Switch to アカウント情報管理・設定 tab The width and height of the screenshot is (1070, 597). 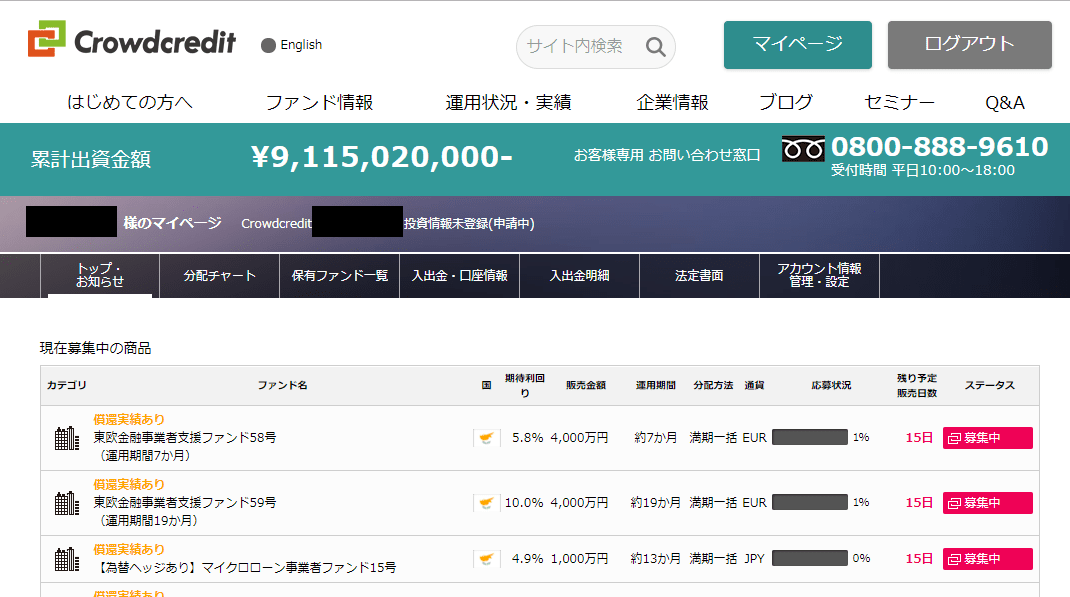[820, 276]
